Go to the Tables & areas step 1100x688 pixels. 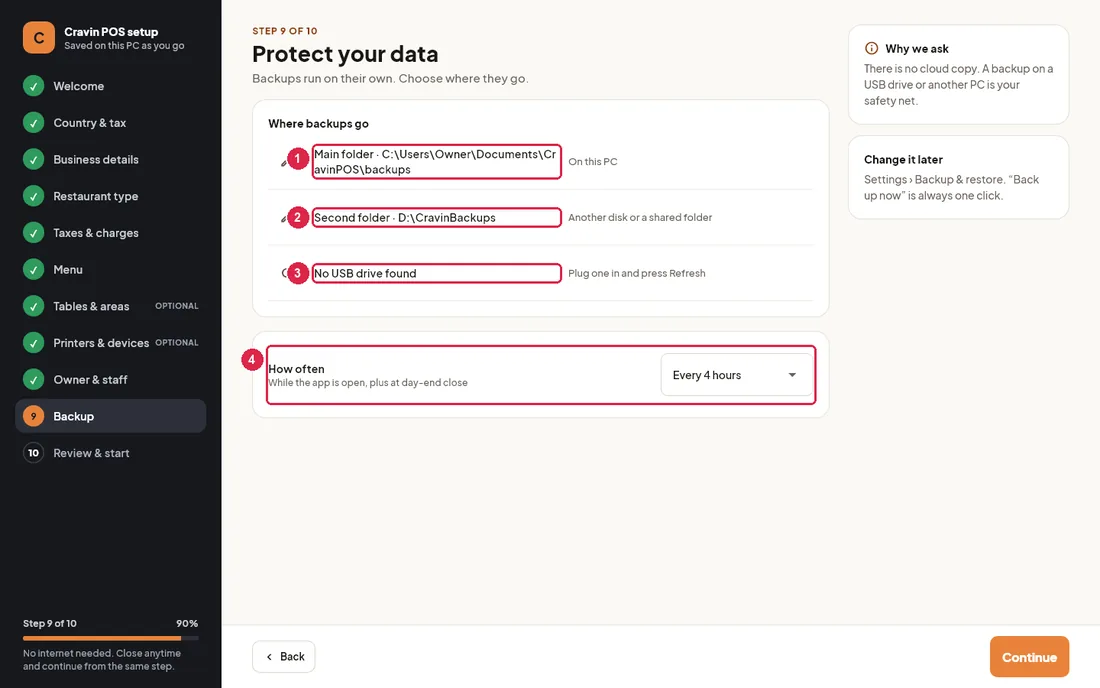point(110,306)
